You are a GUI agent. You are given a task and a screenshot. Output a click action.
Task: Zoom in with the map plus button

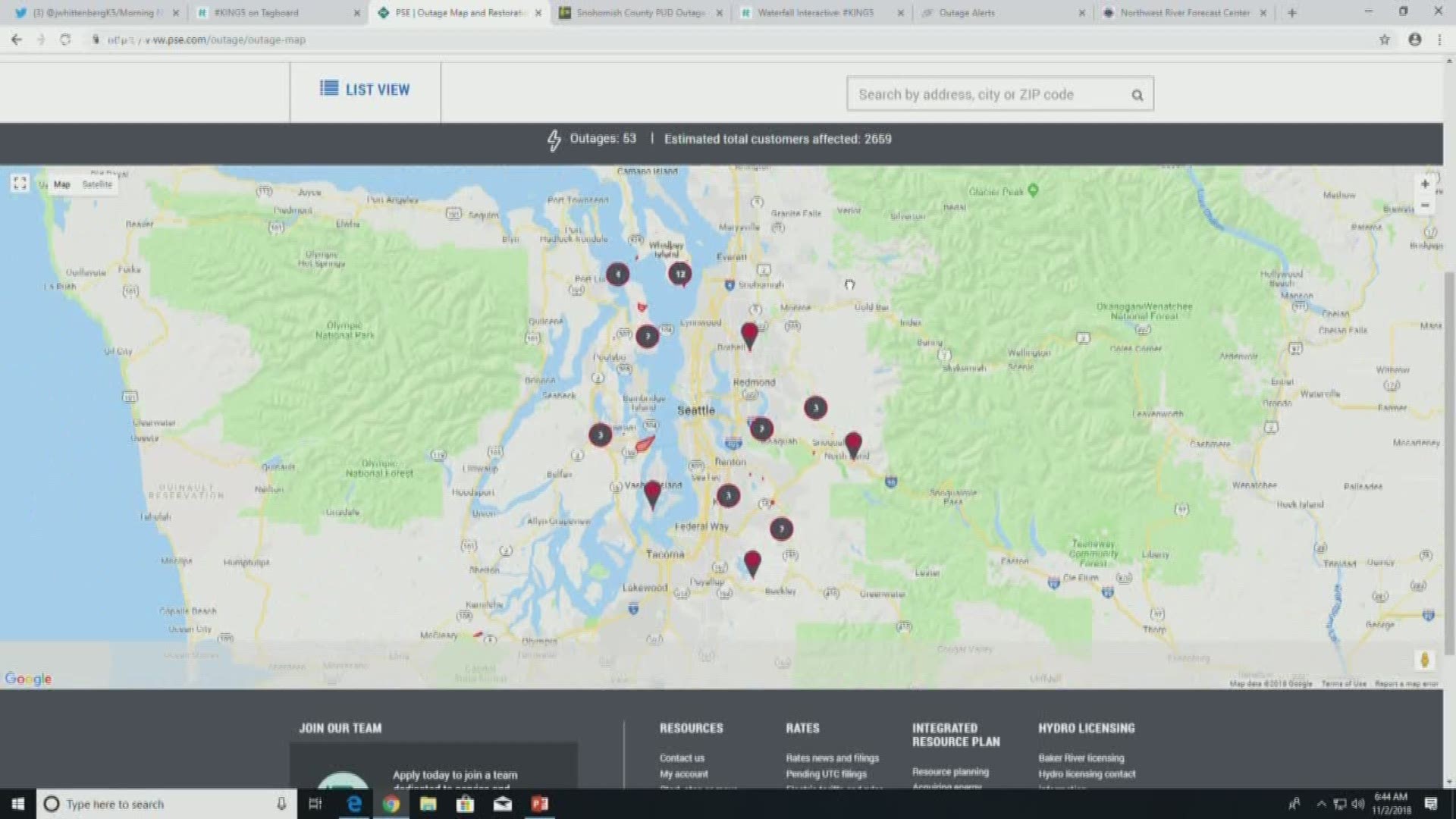[1425, 184]
